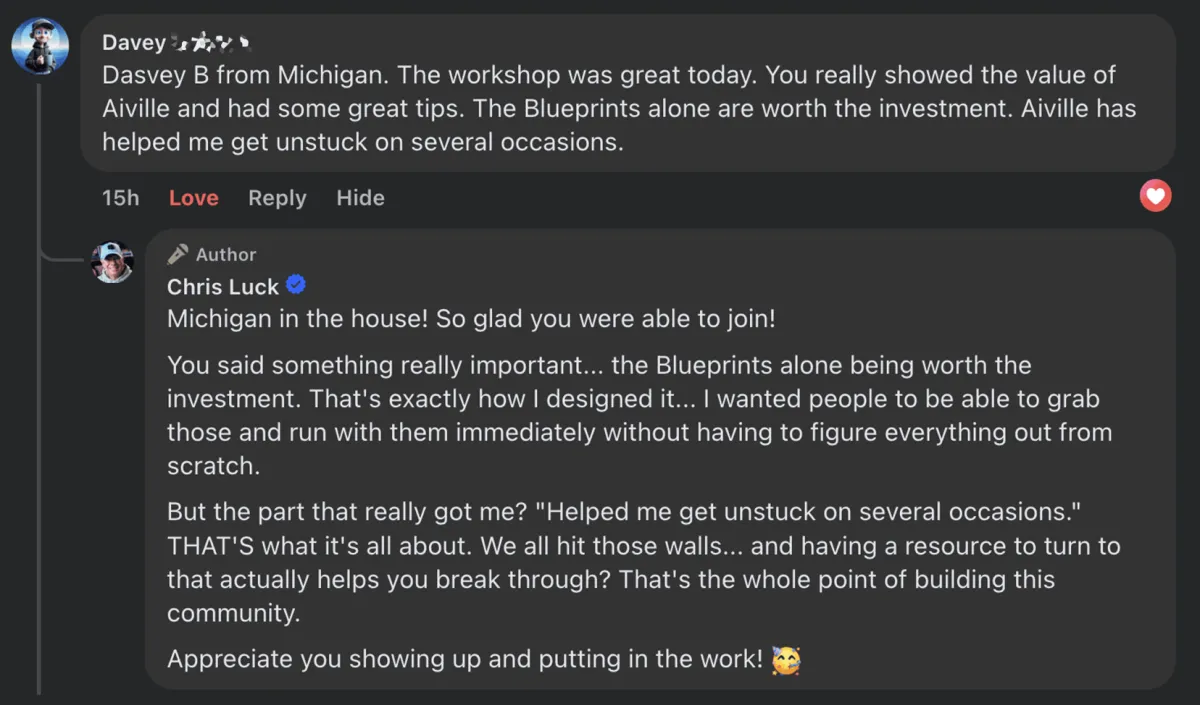1200x705 pixels.
Task: Click the "Michigan in the house!" line
Action: (x=471, y=320)
